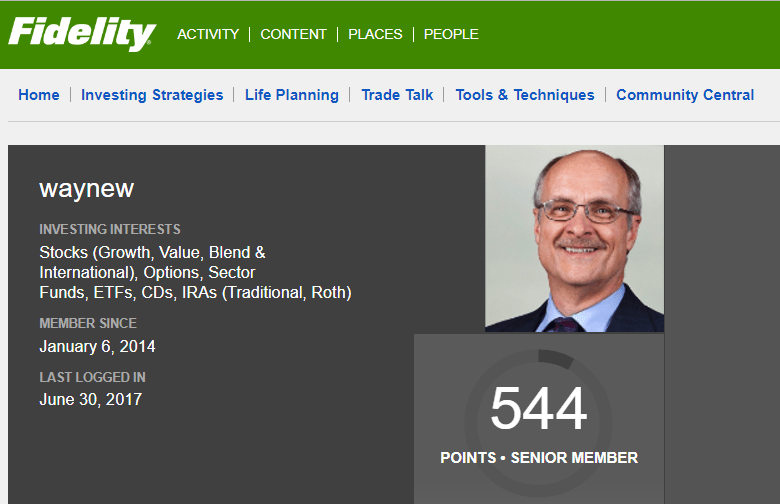
Task: Click the Investing Interests heading
Action: [x=110, y=229]
